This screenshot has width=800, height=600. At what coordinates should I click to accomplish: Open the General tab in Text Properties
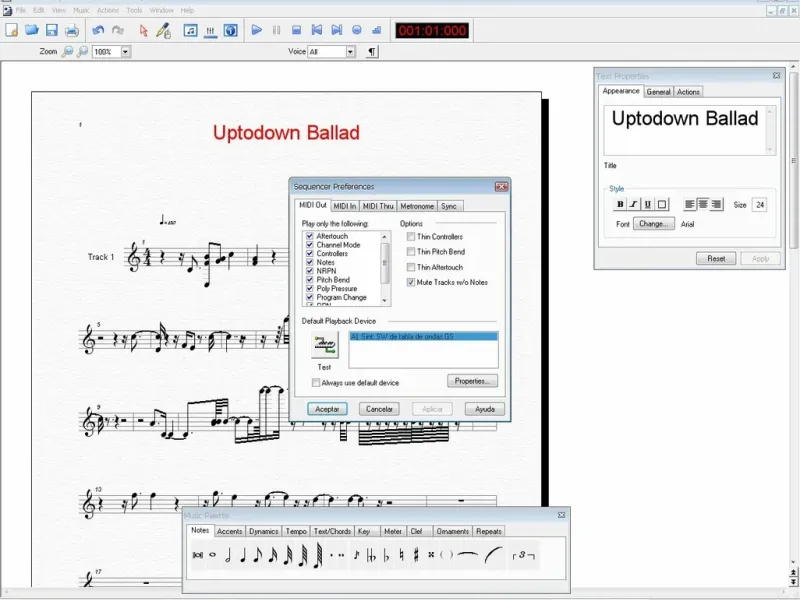coord(658,92)
